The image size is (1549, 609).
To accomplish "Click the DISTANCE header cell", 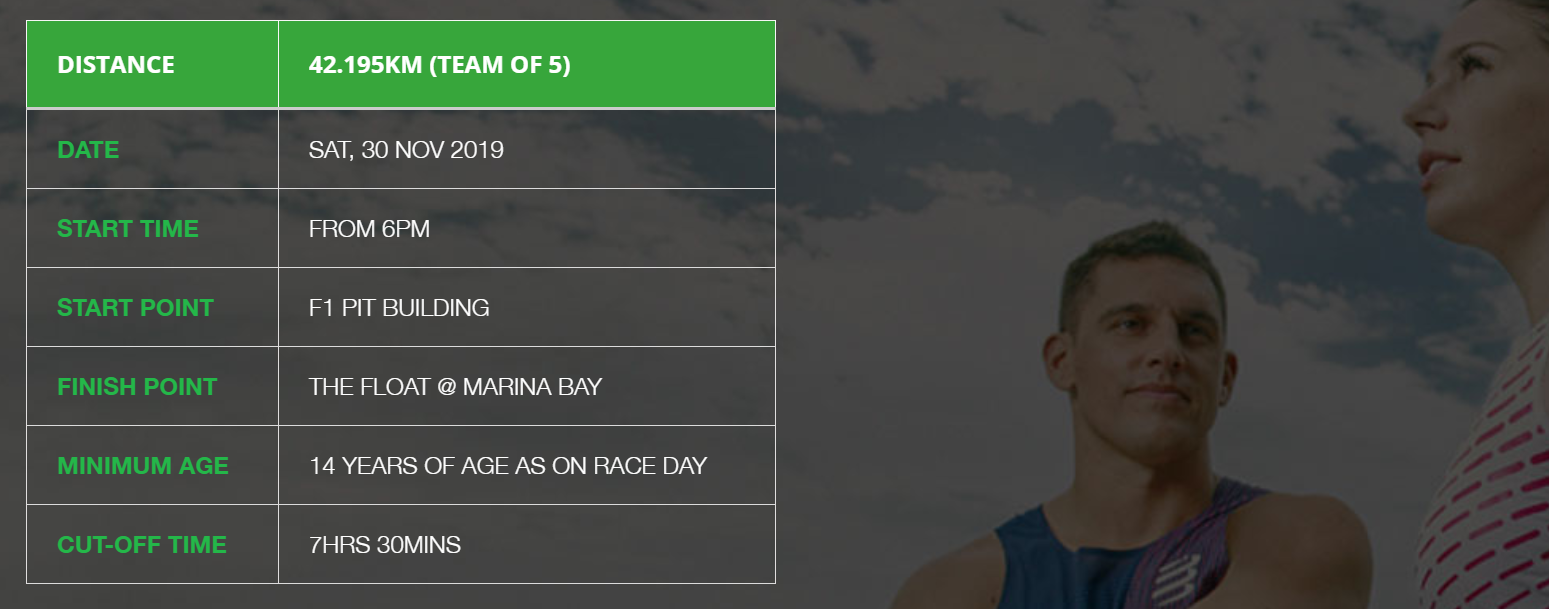I will (116, 65).
